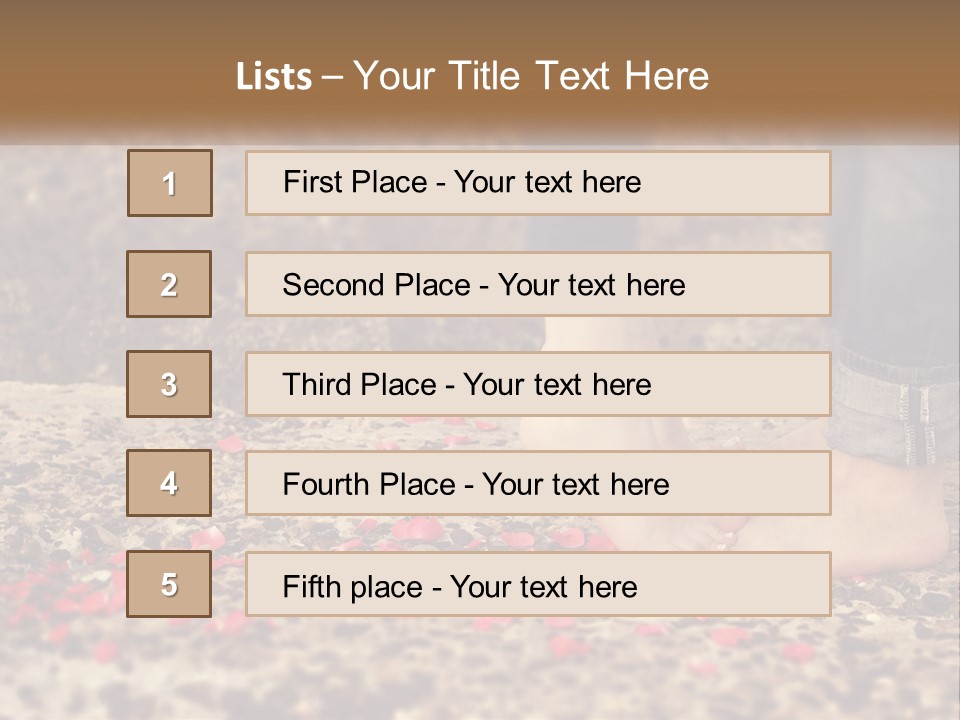The image size is (960, 720).
Task: Click the number 3 box
Action: (169, 384)
